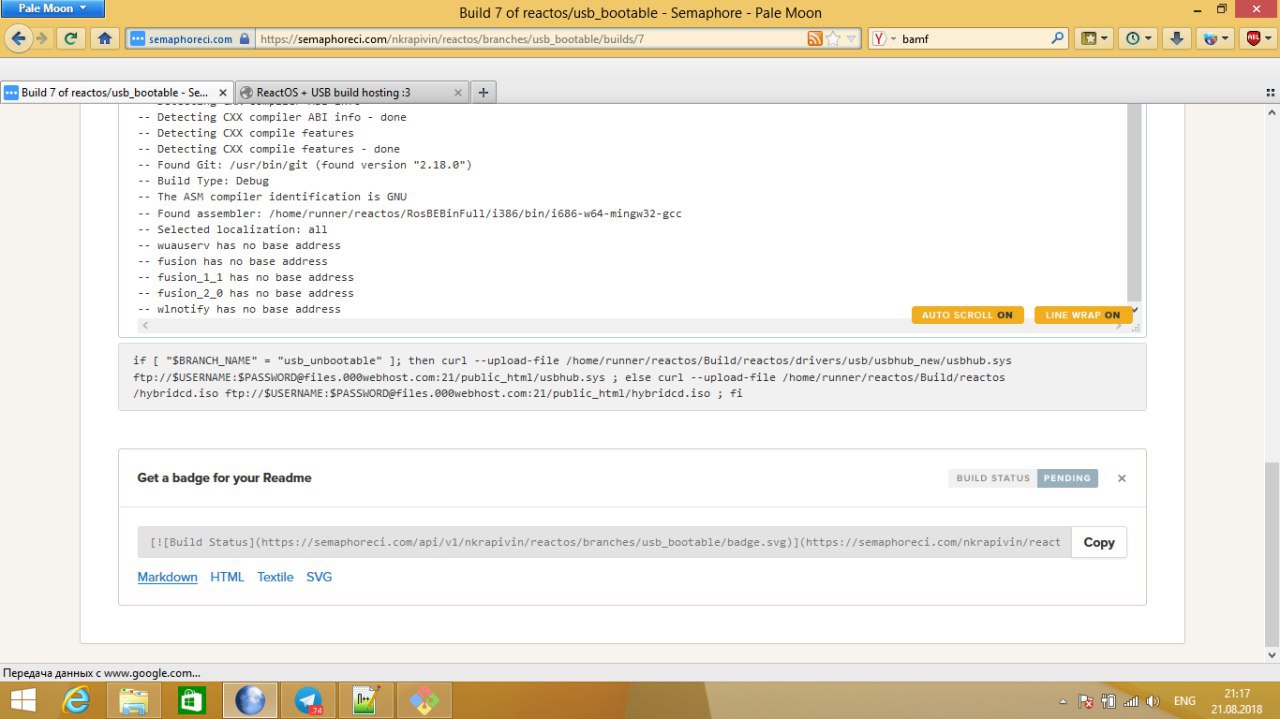Select the Markdown badge format link

click(167, 577)
